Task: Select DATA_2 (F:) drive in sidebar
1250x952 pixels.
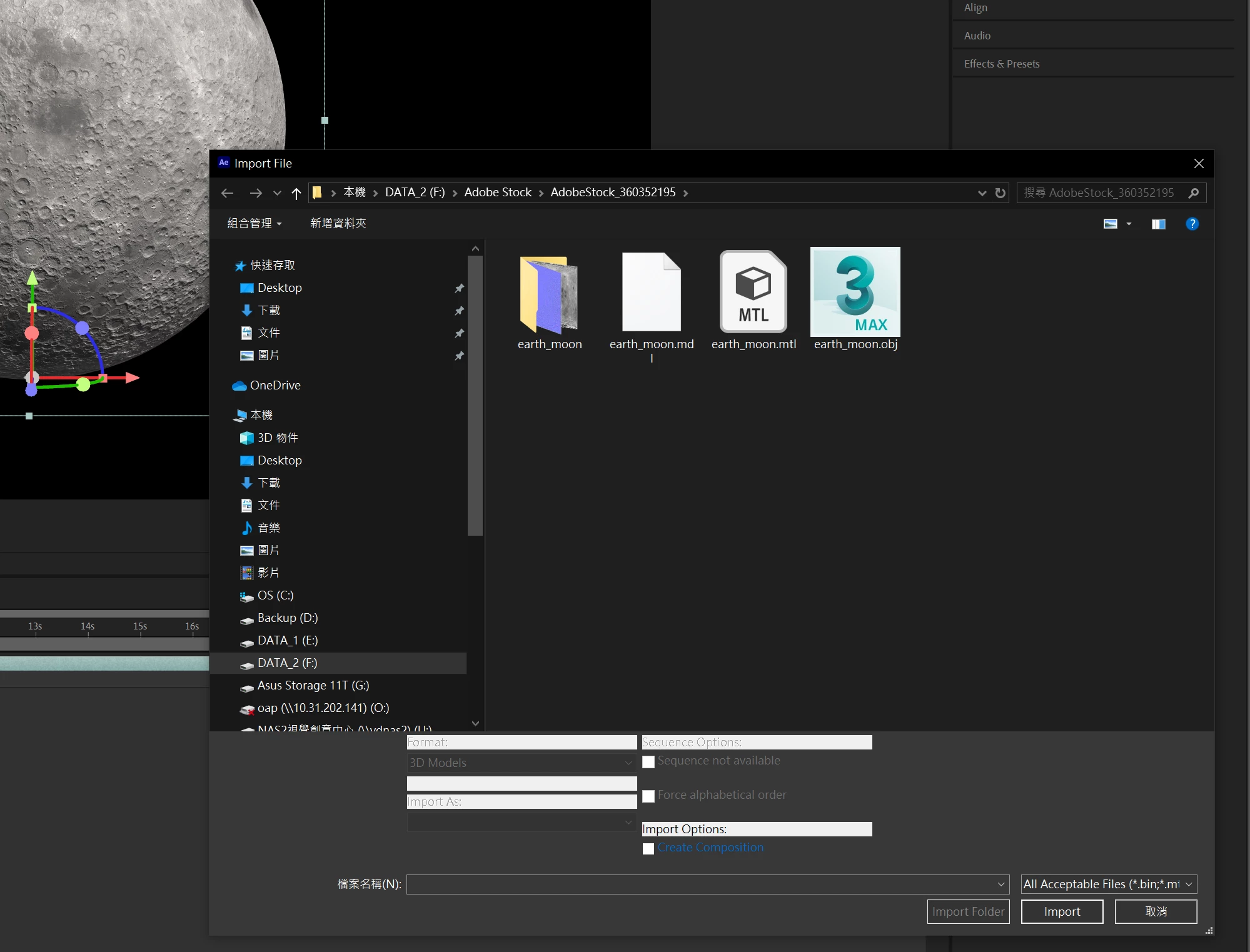Action: coord(287,663)
